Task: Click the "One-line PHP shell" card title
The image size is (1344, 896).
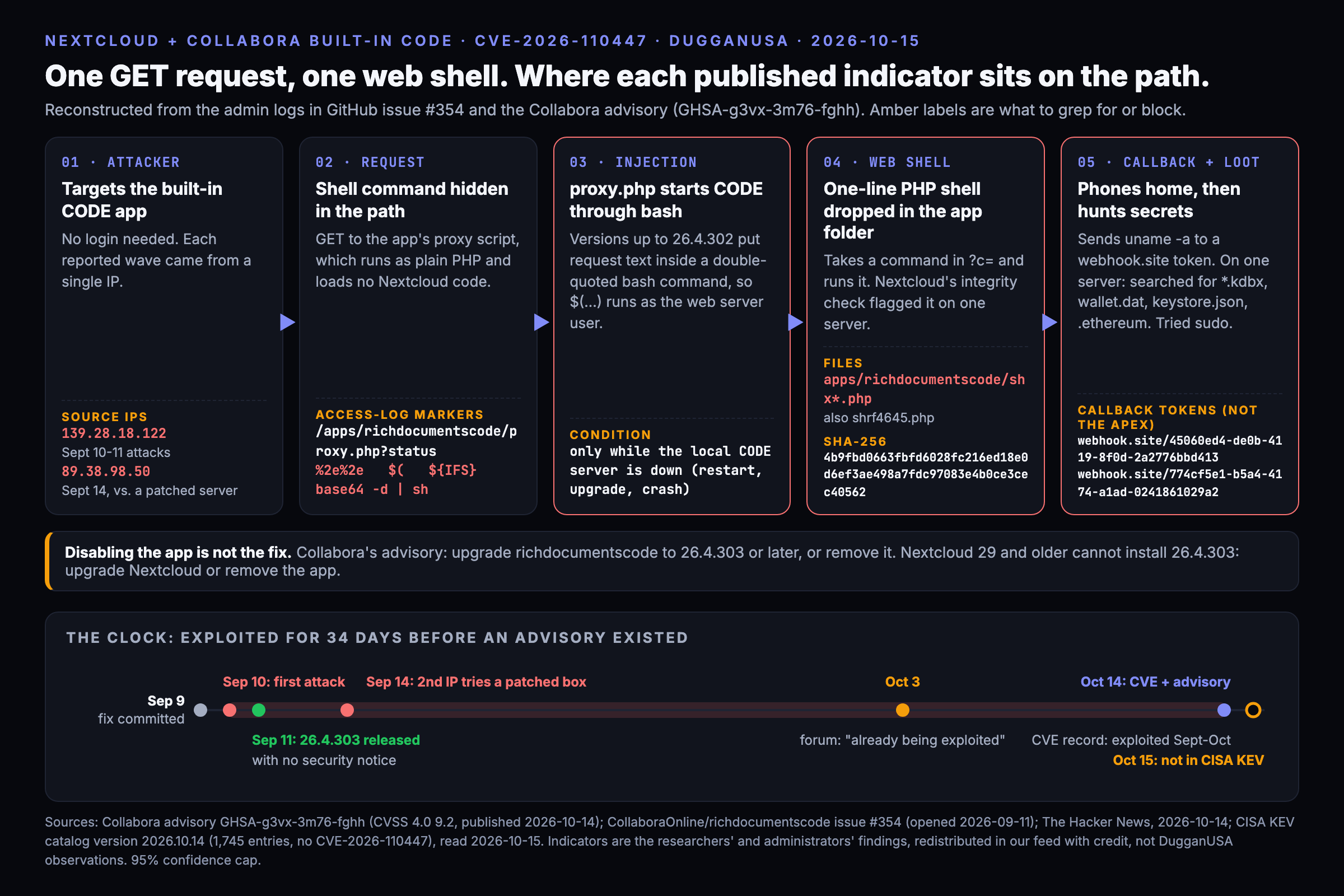Action: click(903, 211)
